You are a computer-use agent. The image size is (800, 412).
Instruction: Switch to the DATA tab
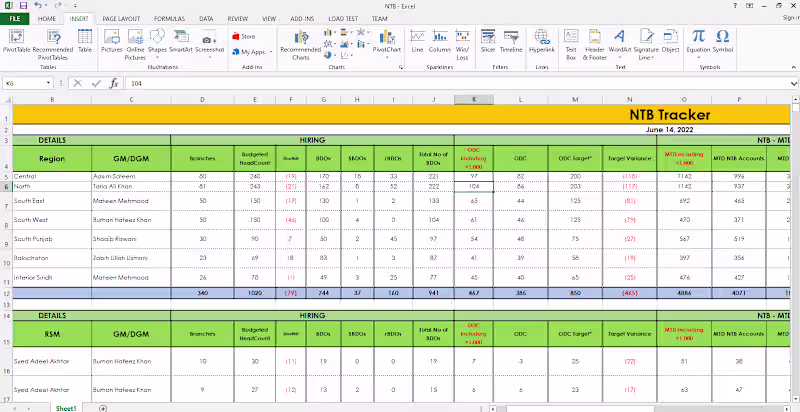[x=206, y=18]
